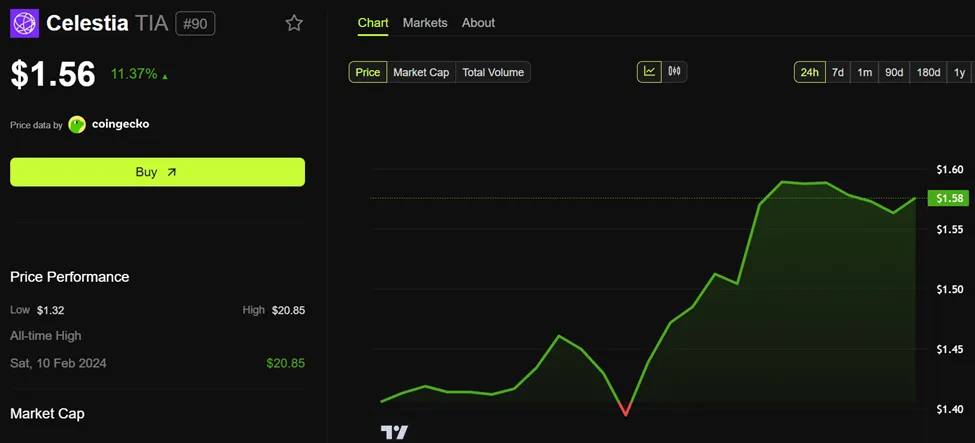Click the #90 rank badge
Viewport: 975px width, 443px height.
195,24
